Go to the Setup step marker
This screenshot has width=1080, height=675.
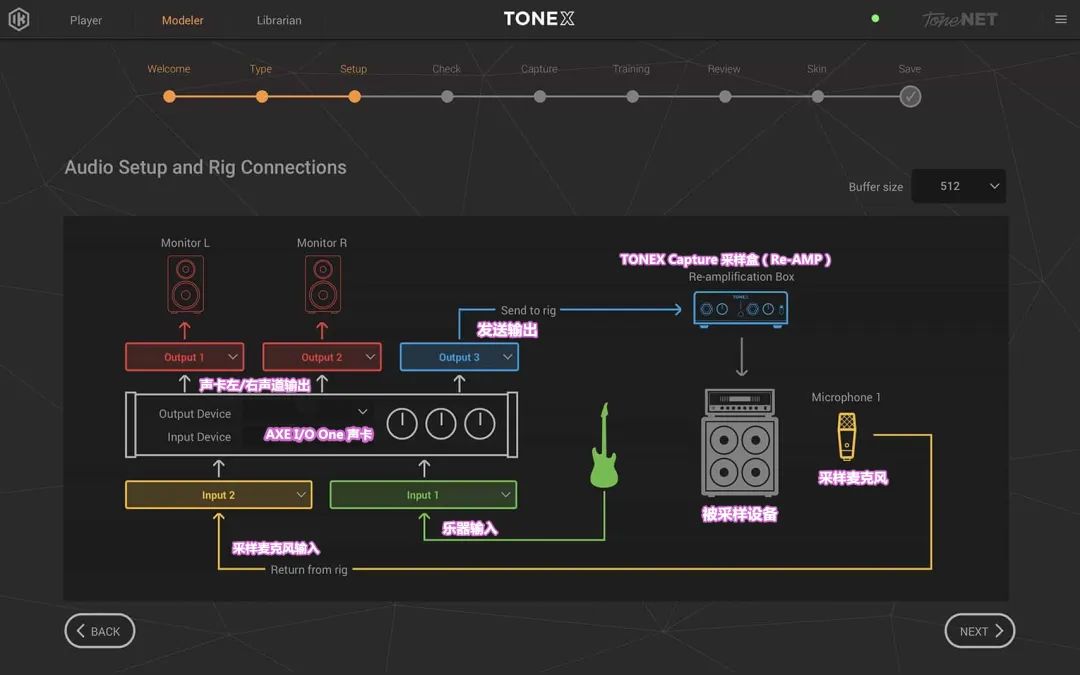(x=354, y=96)
